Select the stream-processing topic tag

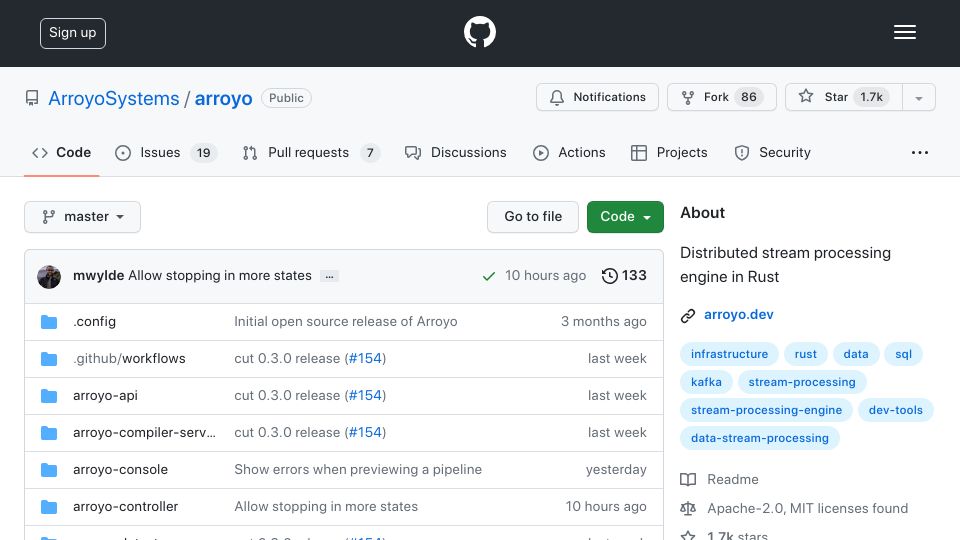[802, 382]
